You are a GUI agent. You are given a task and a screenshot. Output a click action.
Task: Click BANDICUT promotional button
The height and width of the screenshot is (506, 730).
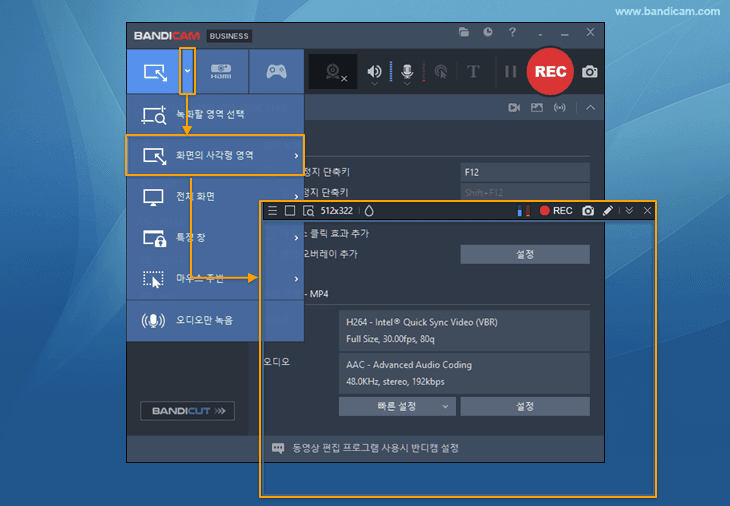coord(188,411)
